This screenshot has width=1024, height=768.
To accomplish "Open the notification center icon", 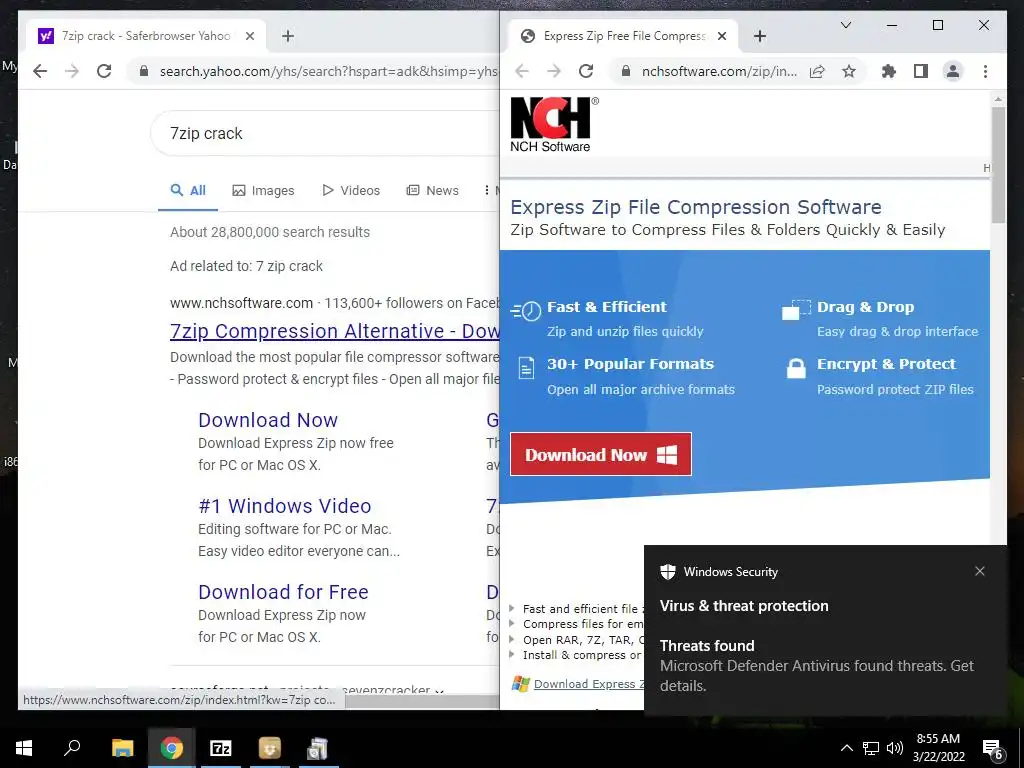I will [993, 750].
